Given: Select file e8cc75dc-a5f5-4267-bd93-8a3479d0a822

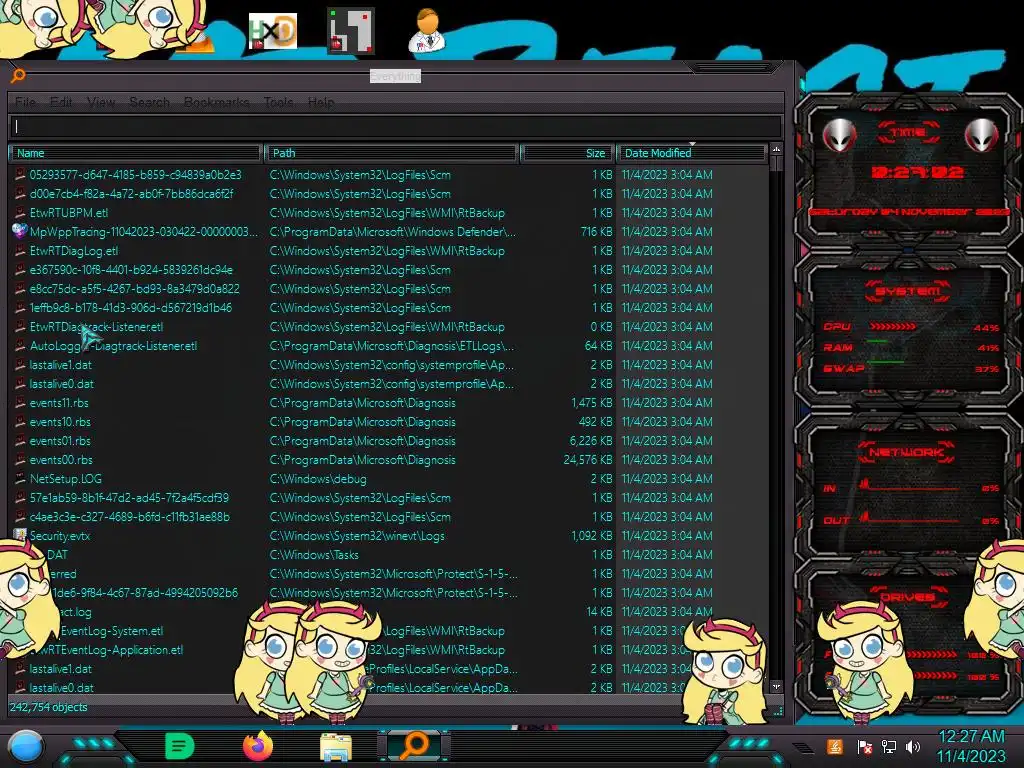Looking at the screenshot, I should [x=135, y=289].
